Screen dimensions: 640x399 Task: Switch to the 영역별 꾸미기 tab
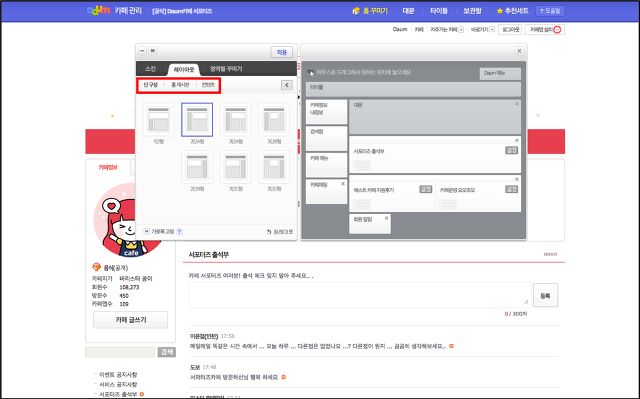(226, 69)
